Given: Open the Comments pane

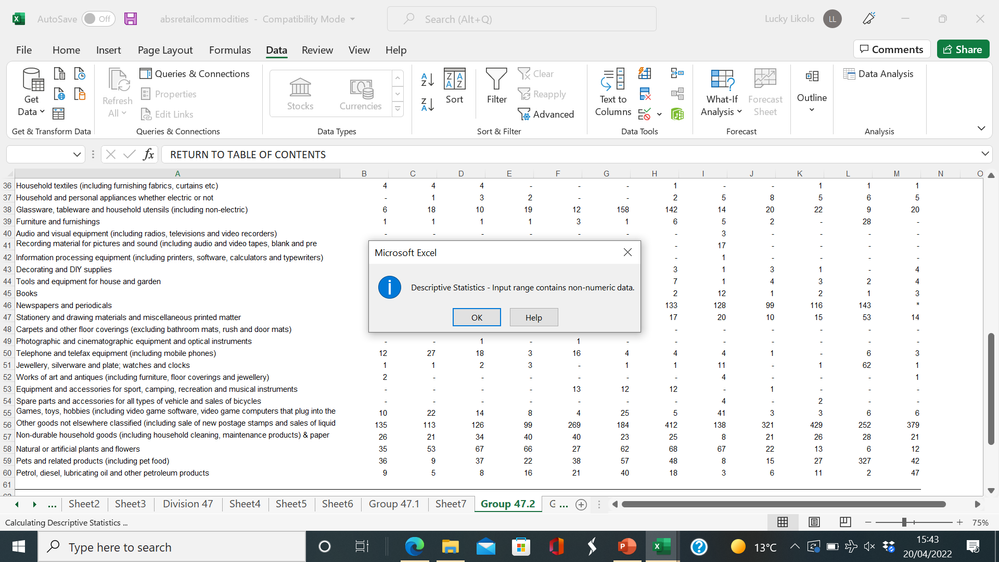Looking at the screenshot, I should tap(892, 49).
